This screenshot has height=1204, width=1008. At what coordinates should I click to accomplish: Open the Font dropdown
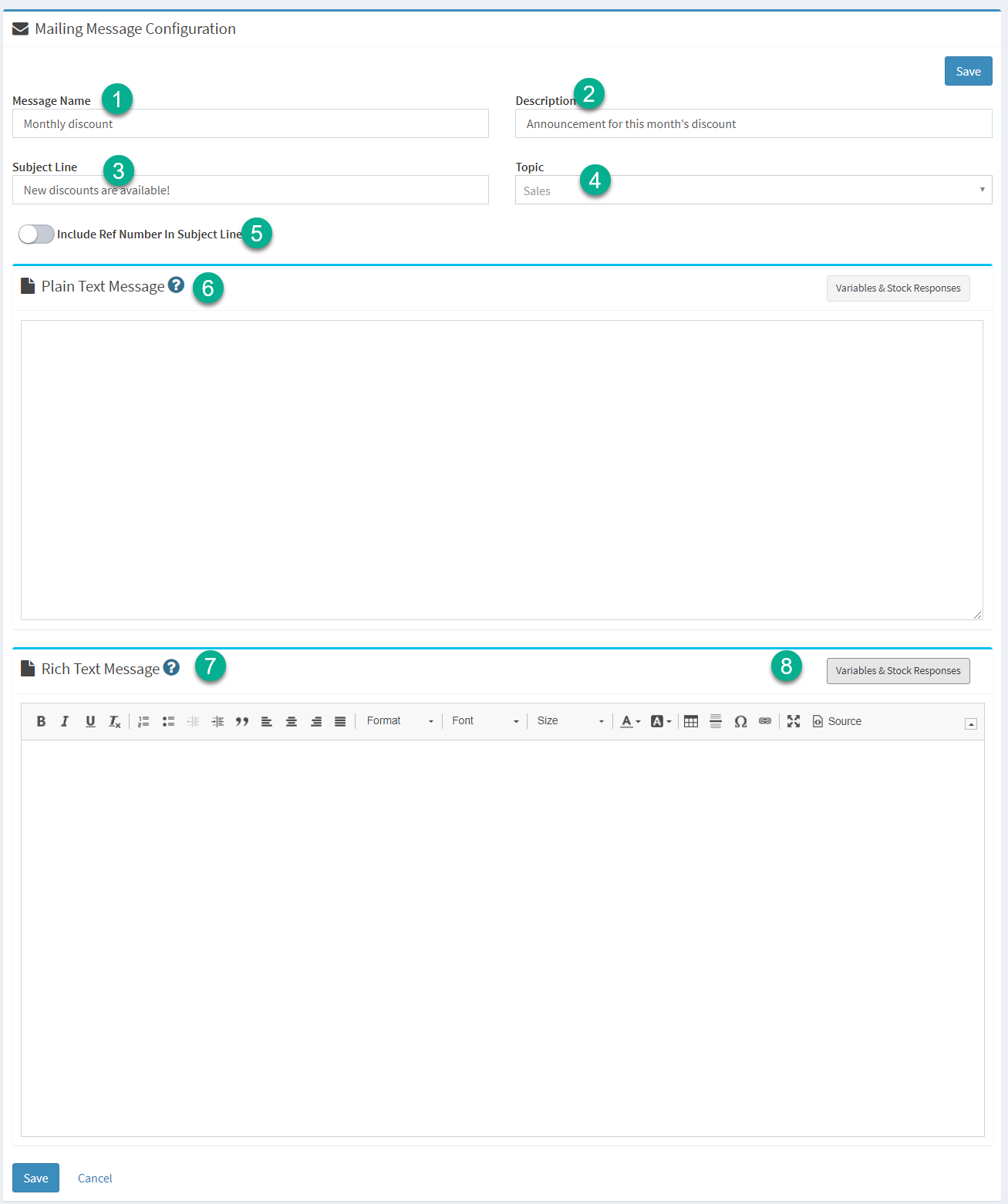[x=485, y=721]
